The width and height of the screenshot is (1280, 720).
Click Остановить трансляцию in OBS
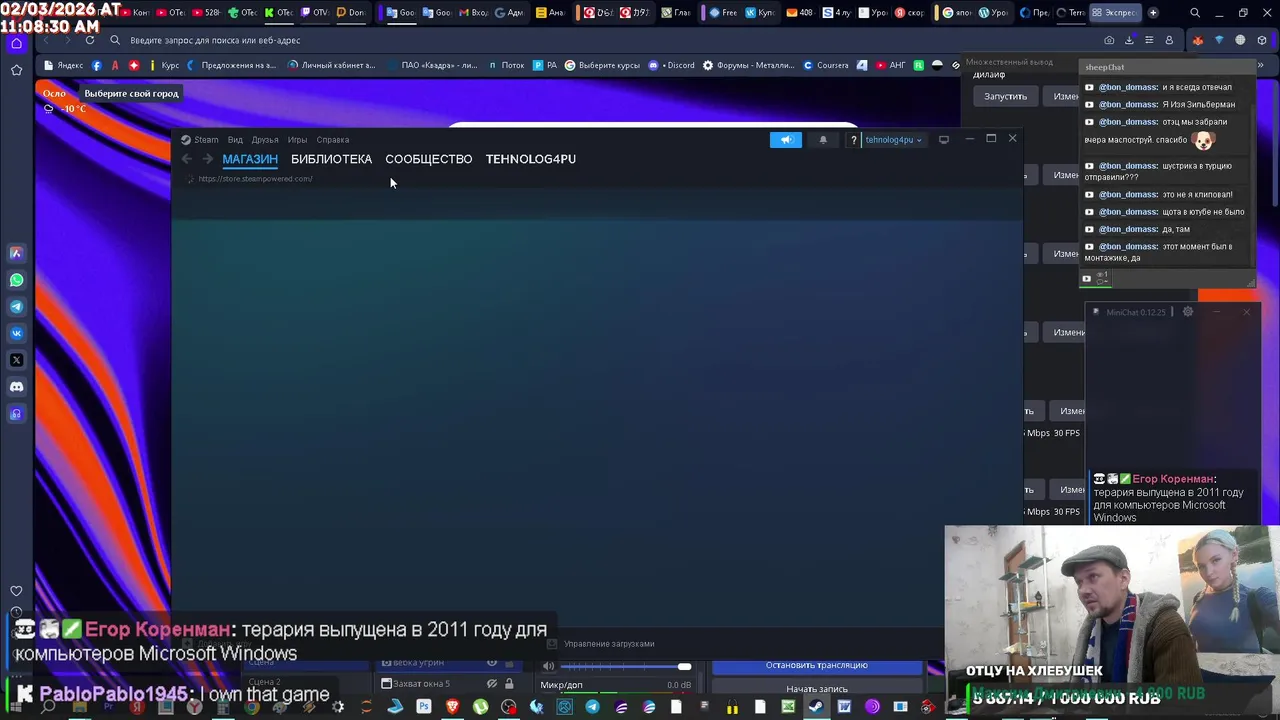coord(816,665)
